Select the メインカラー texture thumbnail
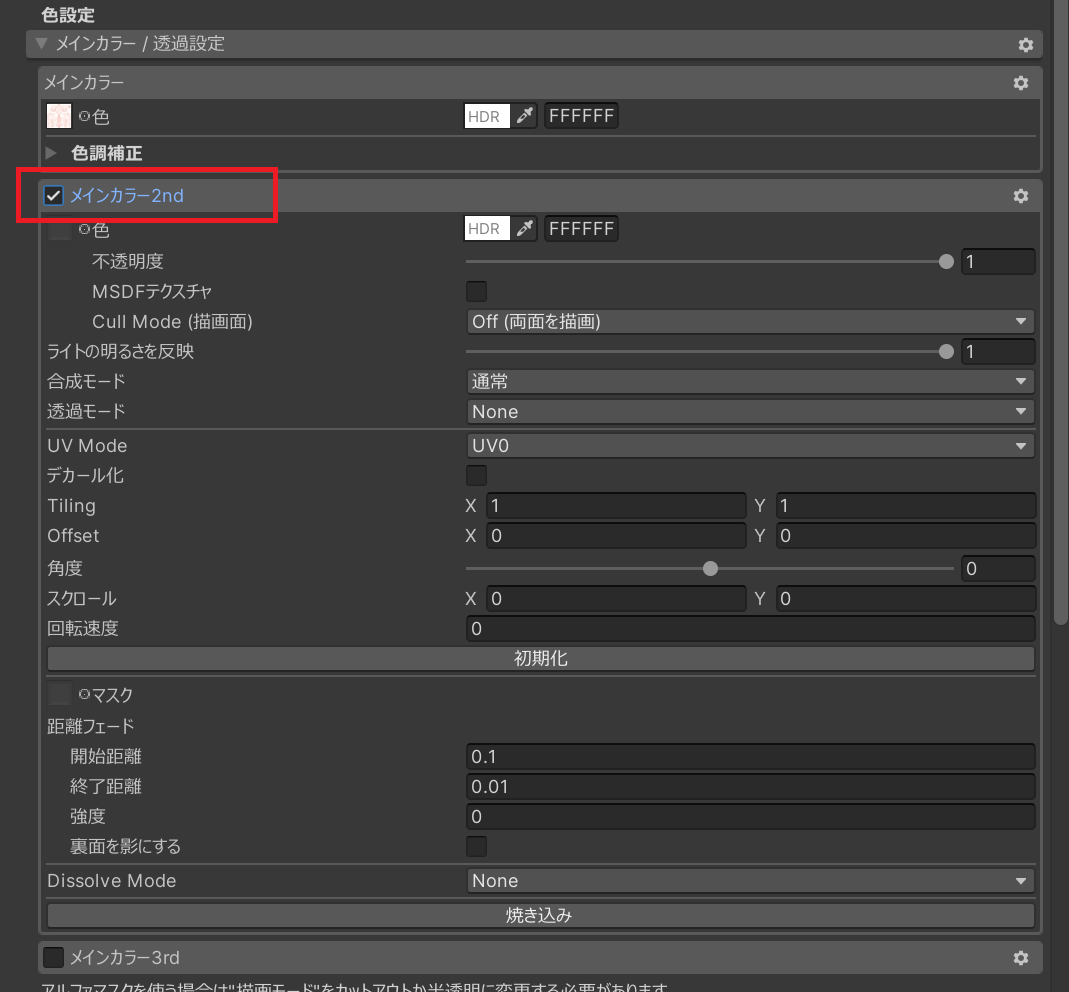Viewport: 1069px width, 992px height. (59, 116)
